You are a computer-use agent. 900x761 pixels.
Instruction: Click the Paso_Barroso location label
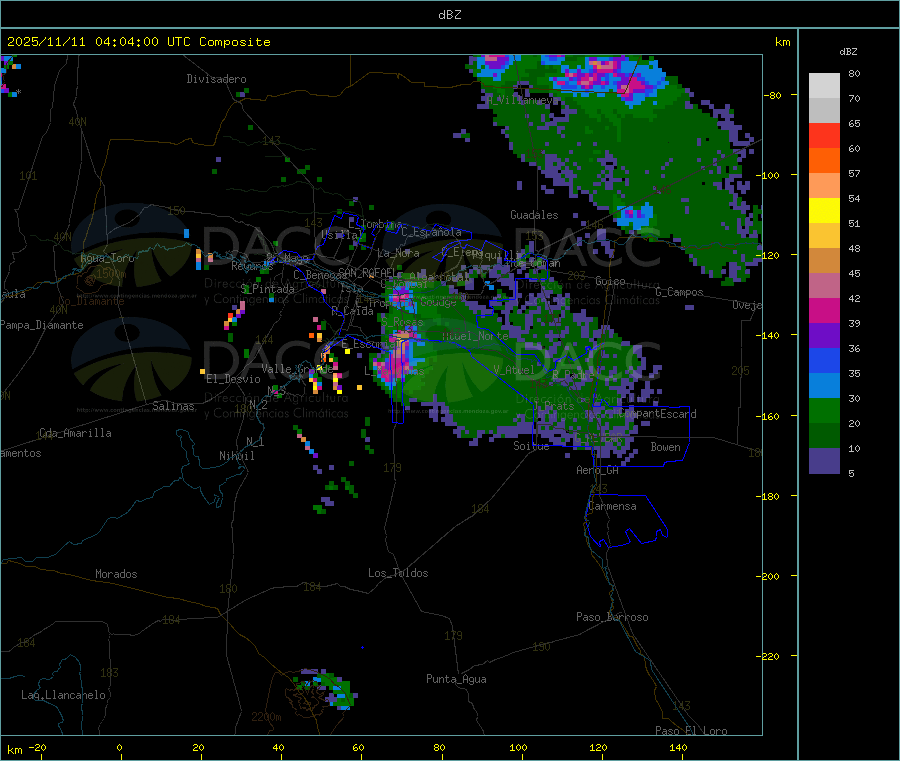coord(612,617)
